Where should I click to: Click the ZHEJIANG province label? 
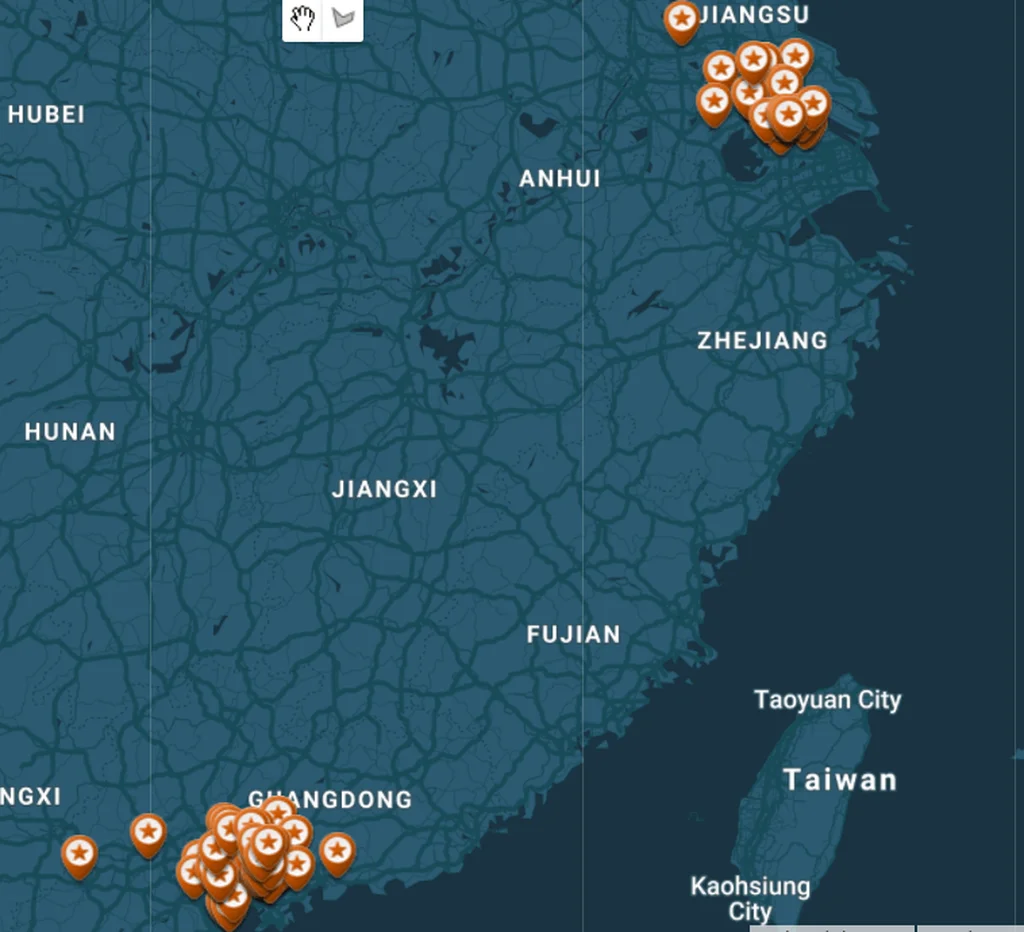tap(763, 340)
